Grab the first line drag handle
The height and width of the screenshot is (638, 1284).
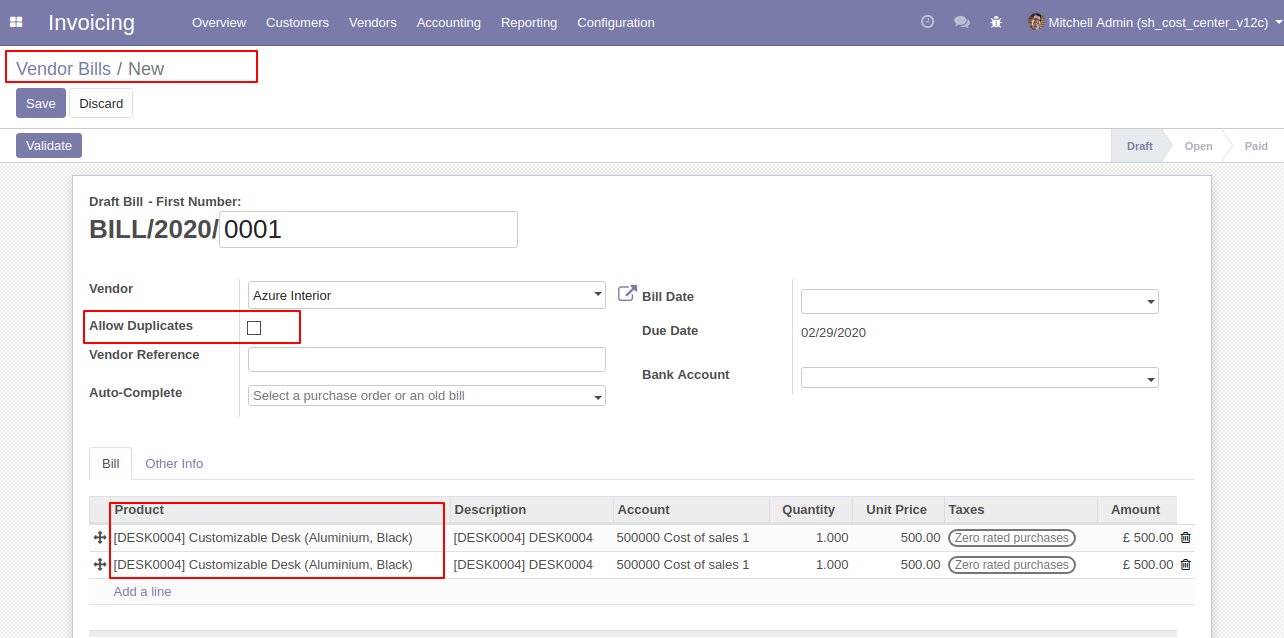pyautogui.click(x=100, y=538)
